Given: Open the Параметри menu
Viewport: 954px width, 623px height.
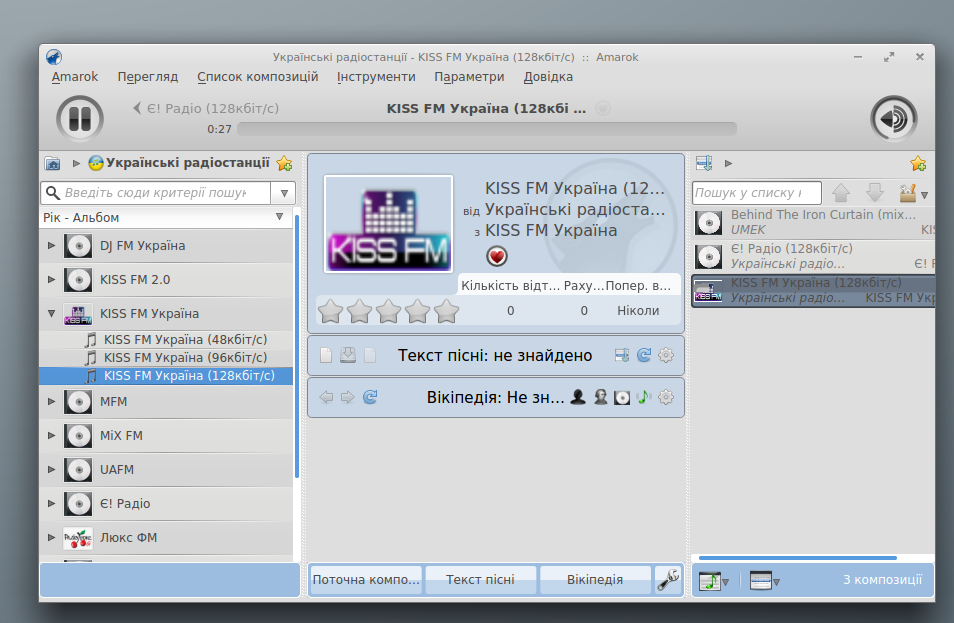Looking at the screenshot, I should tap(469, 77).
